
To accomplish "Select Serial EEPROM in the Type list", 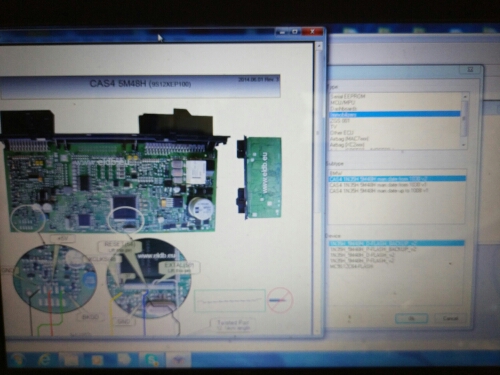I will [x=348, y=96].
